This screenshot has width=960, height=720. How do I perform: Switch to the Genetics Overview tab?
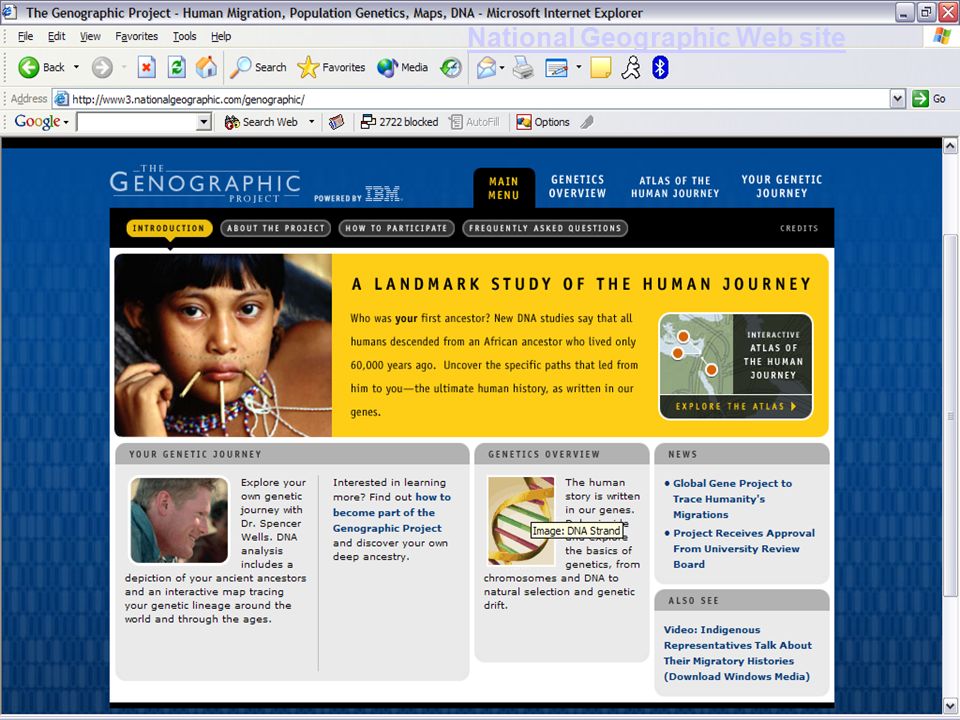click(577, 186)
